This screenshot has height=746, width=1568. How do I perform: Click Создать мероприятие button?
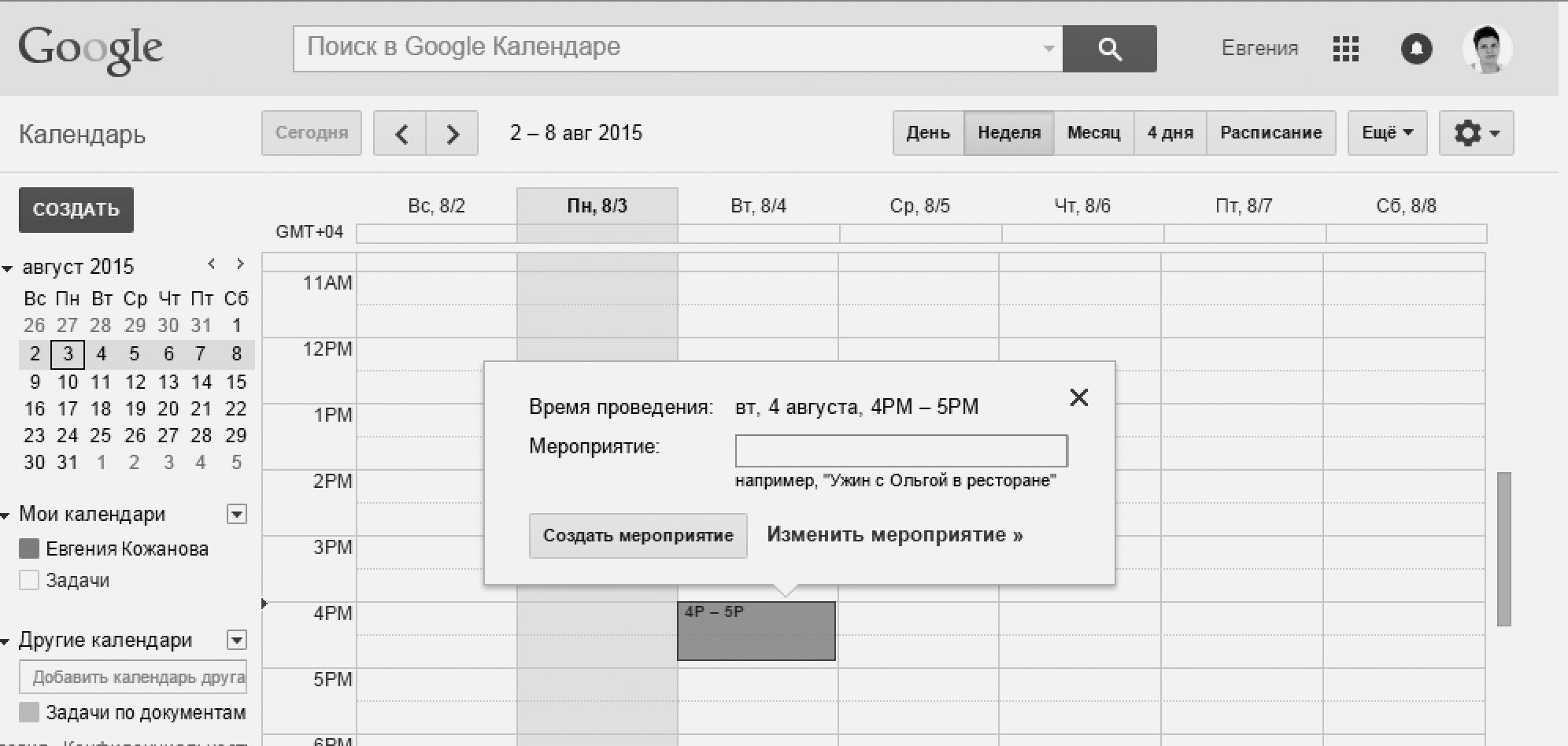pos(638,536)
